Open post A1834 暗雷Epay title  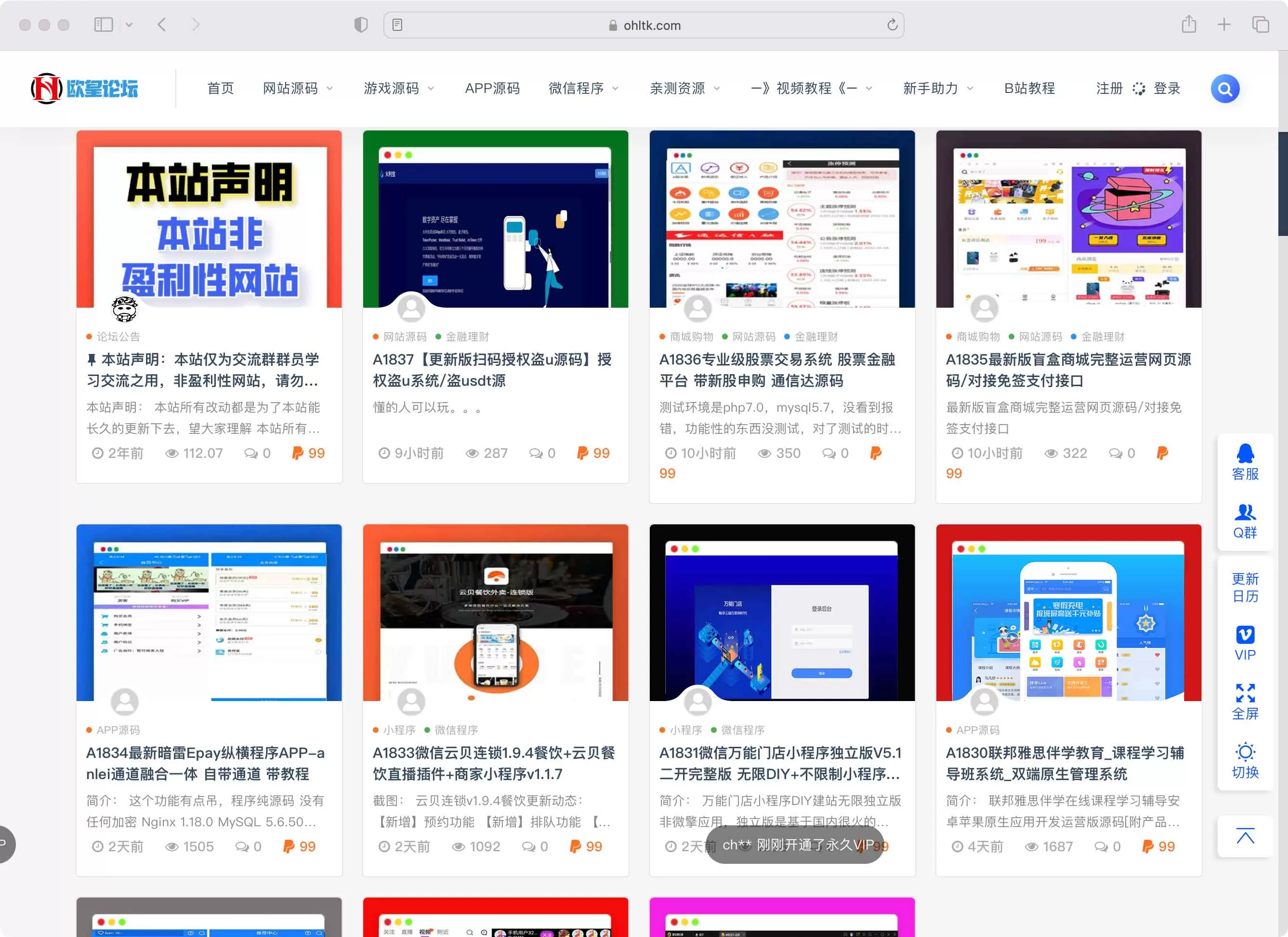pos(205,763)
